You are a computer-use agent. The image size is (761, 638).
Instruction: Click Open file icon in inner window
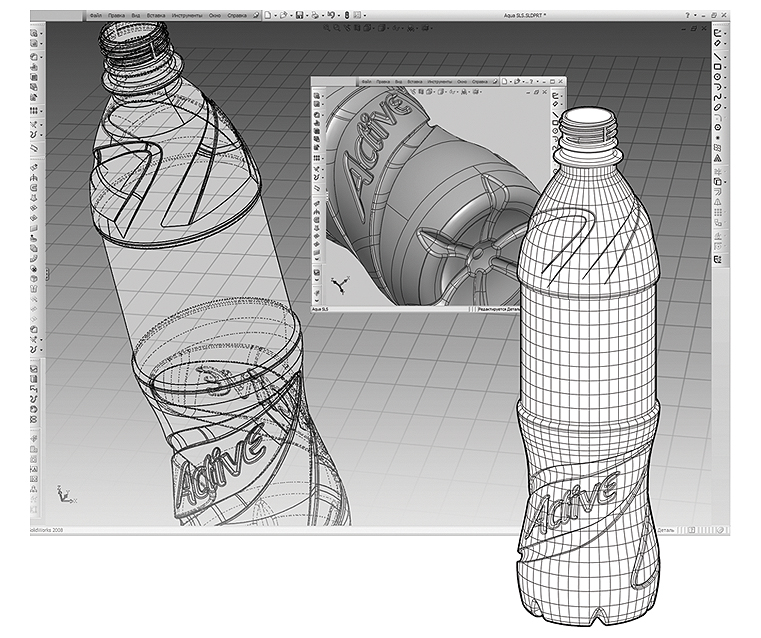tap(517, 82)
